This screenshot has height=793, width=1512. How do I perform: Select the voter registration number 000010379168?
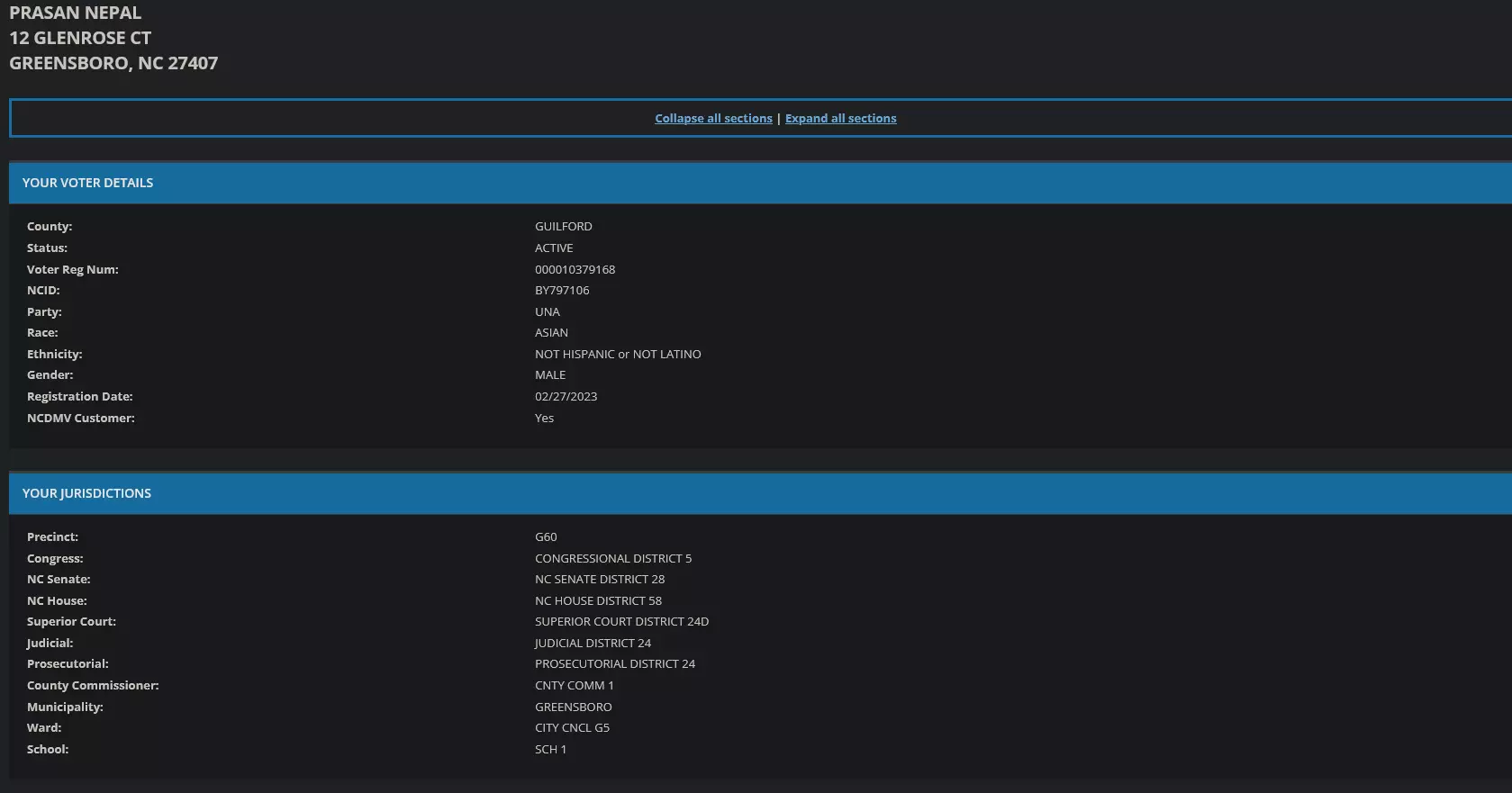(x=575, y=269)
